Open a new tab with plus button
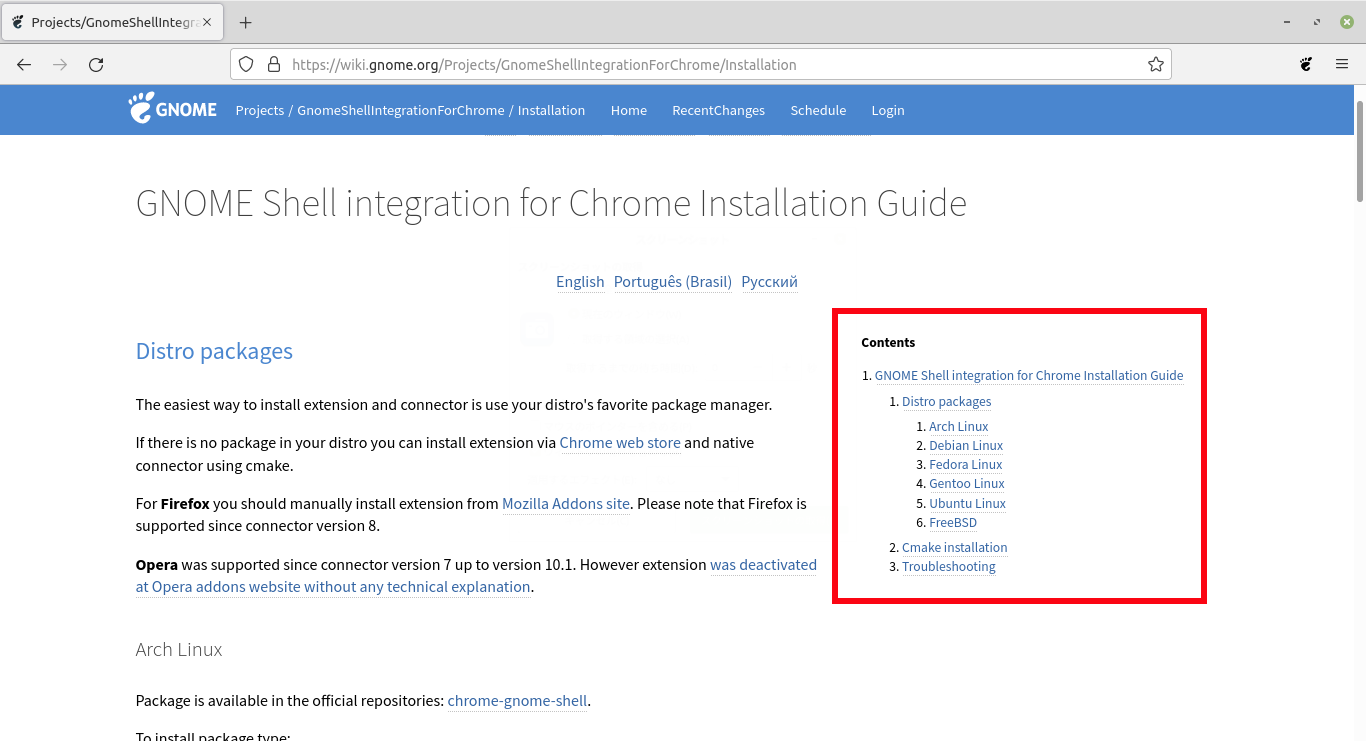The image size is (1366, 741). coord(246,22)
